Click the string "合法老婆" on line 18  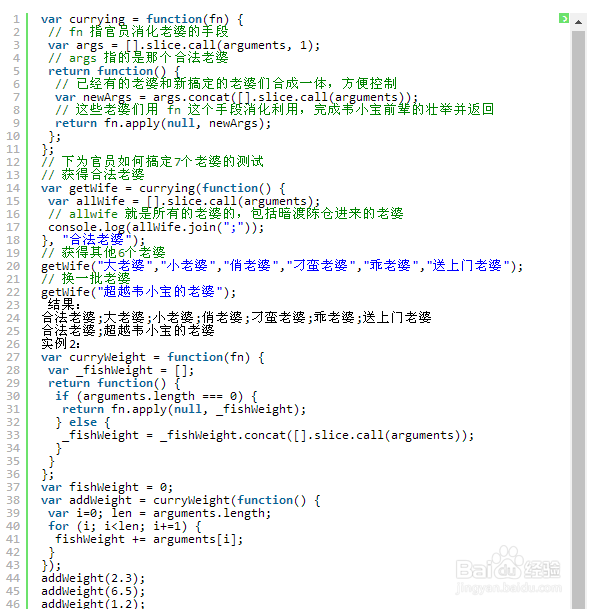click(97, 239)
